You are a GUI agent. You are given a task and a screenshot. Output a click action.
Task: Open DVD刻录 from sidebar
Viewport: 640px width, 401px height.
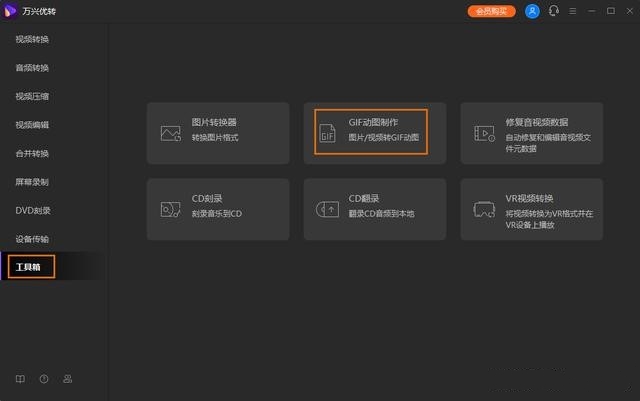(x=33, y=211)
